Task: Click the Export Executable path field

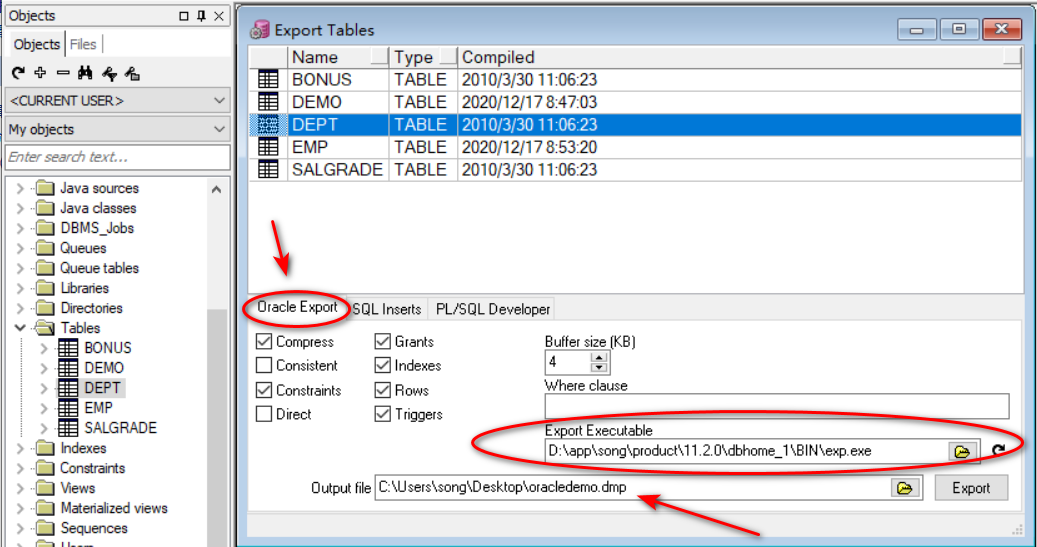Action: coord(747,452)
